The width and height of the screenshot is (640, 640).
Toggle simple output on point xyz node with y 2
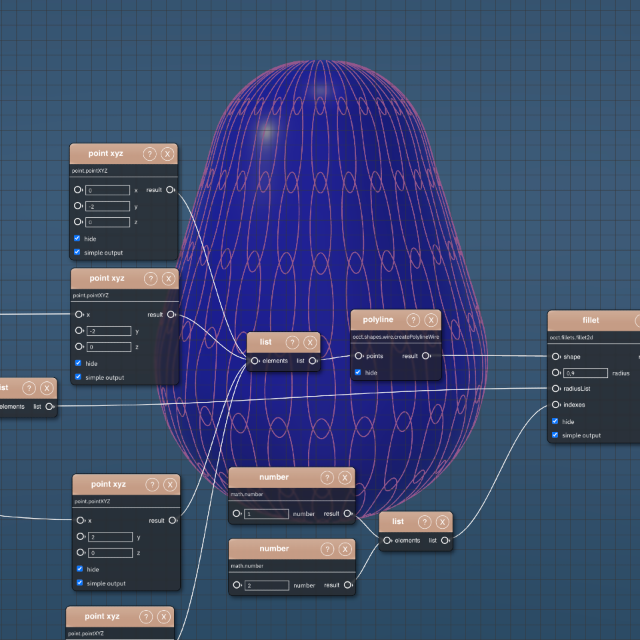(80, 583)
